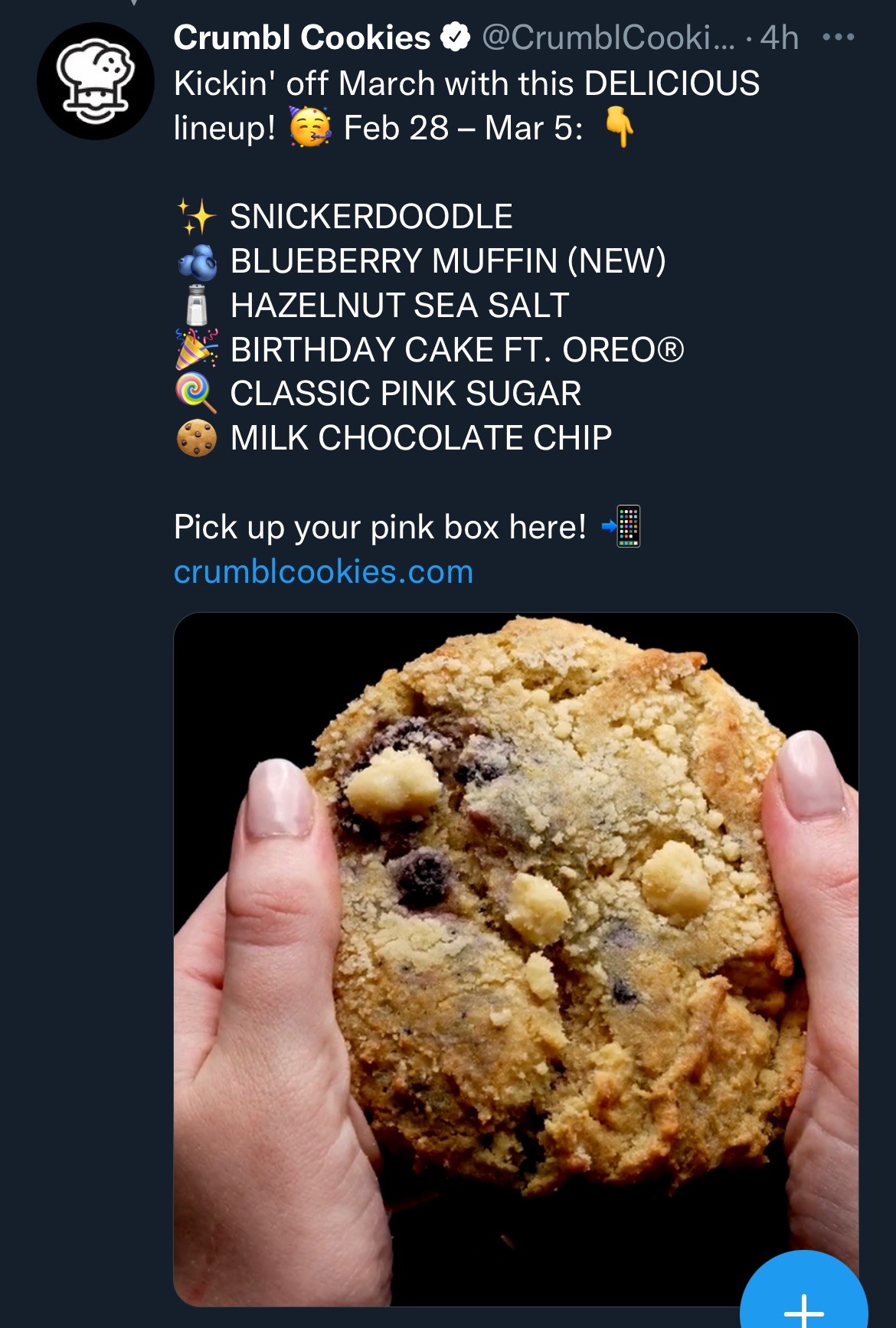Tap the party popper emoji beside BIRTHDAY CAKE
This screenshot has width=896, height=1328.
(197, 349)
